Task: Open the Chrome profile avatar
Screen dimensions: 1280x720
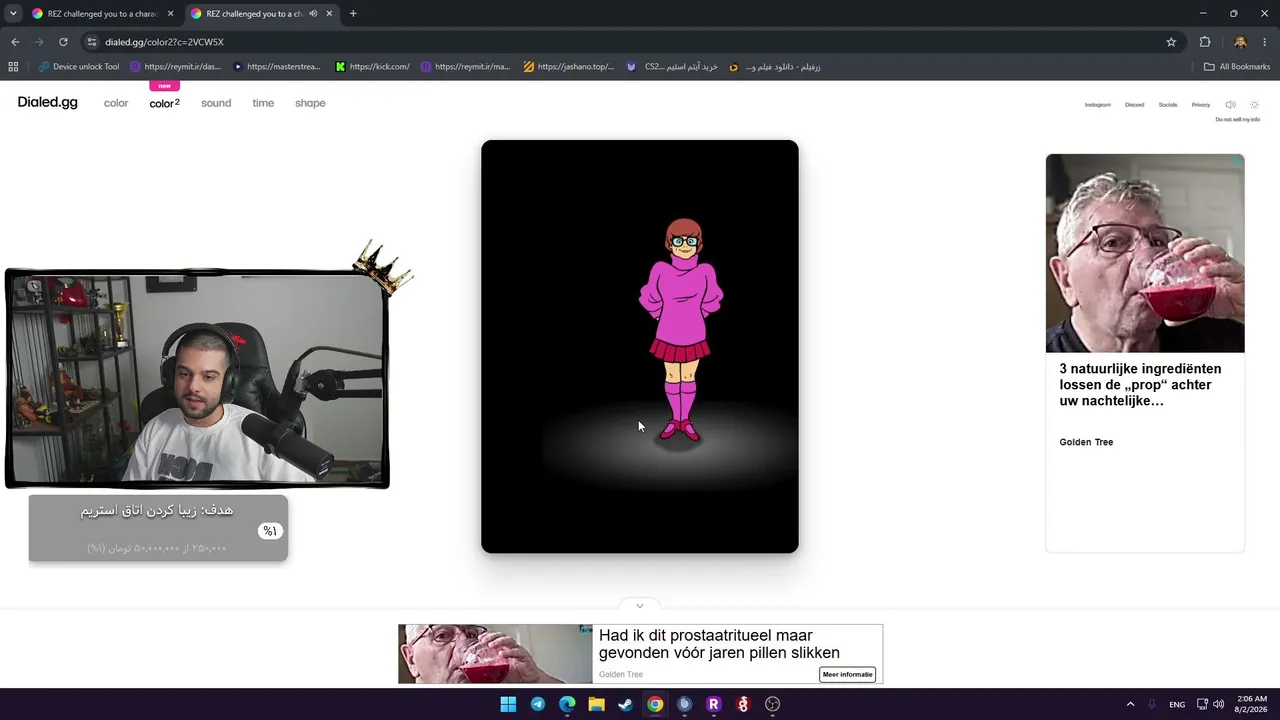Action: [1240, 42]
